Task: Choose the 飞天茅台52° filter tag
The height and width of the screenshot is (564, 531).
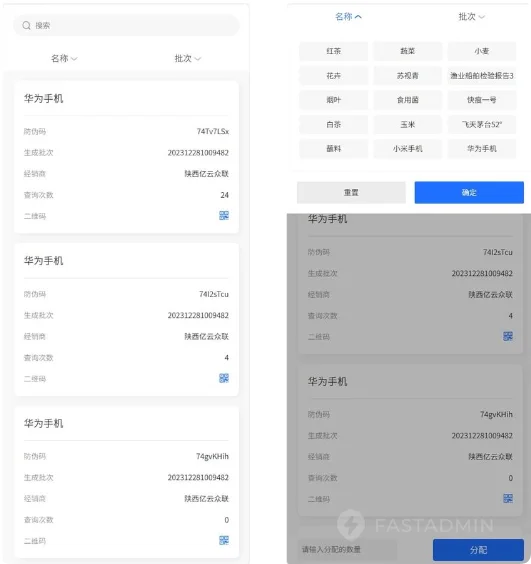Action: pyautogui.click(x=482, y=124)
